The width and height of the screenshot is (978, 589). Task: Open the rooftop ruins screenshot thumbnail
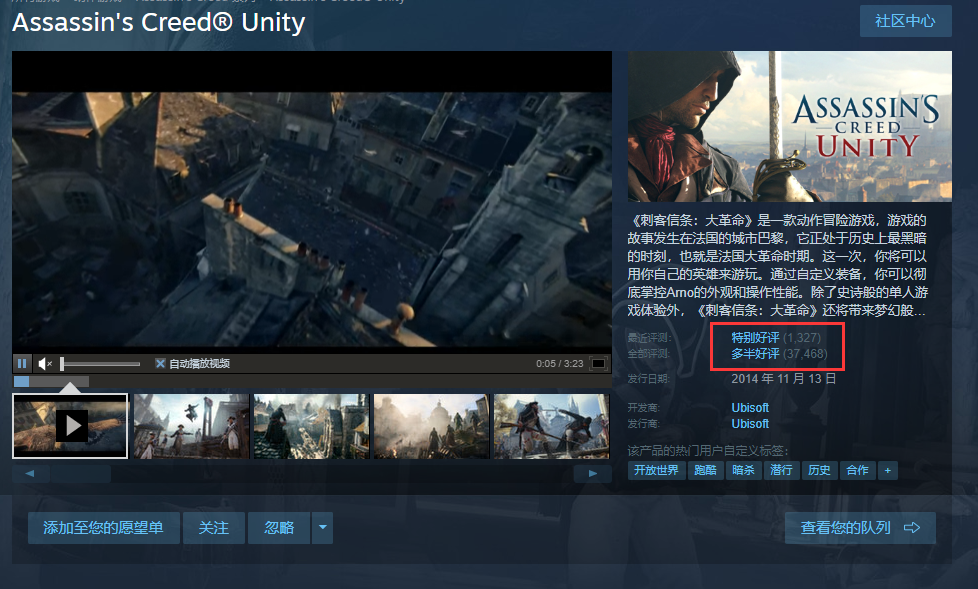[x=311, y=426]
